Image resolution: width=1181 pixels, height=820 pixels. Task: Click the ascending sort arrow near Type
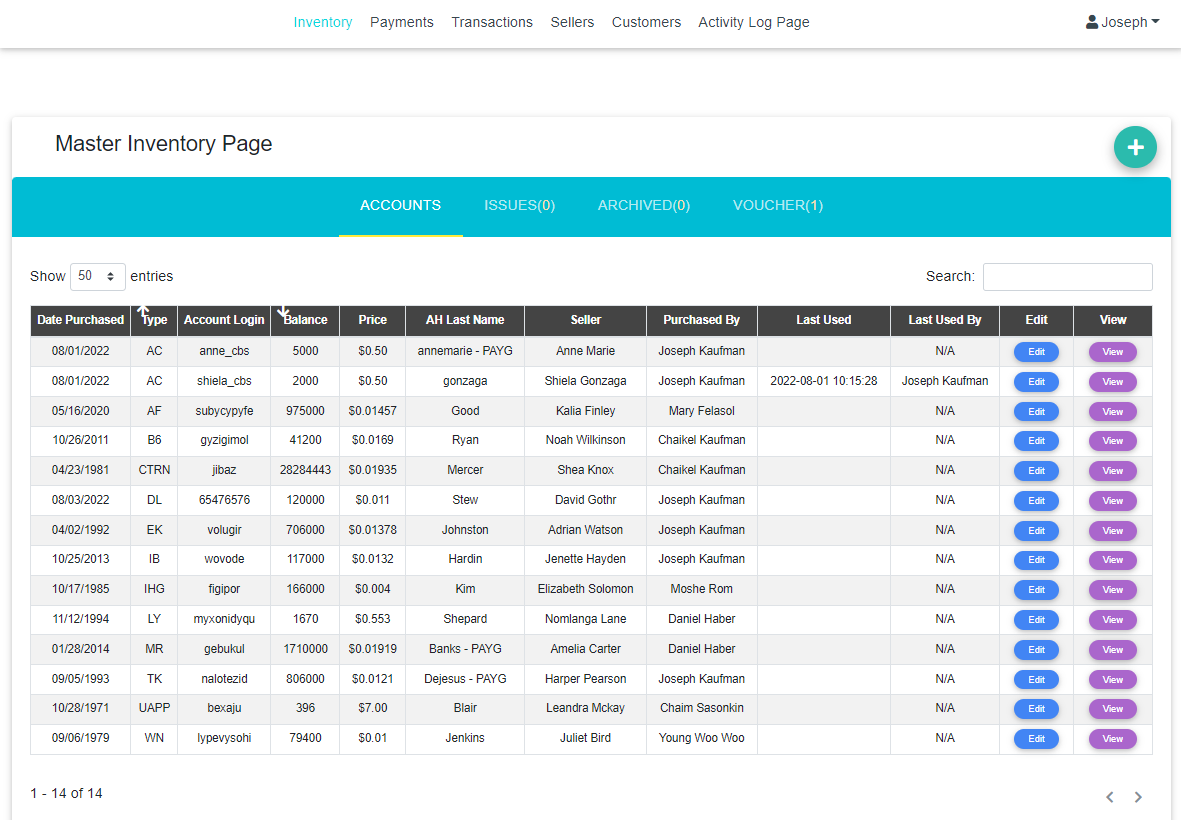point(143,312)
